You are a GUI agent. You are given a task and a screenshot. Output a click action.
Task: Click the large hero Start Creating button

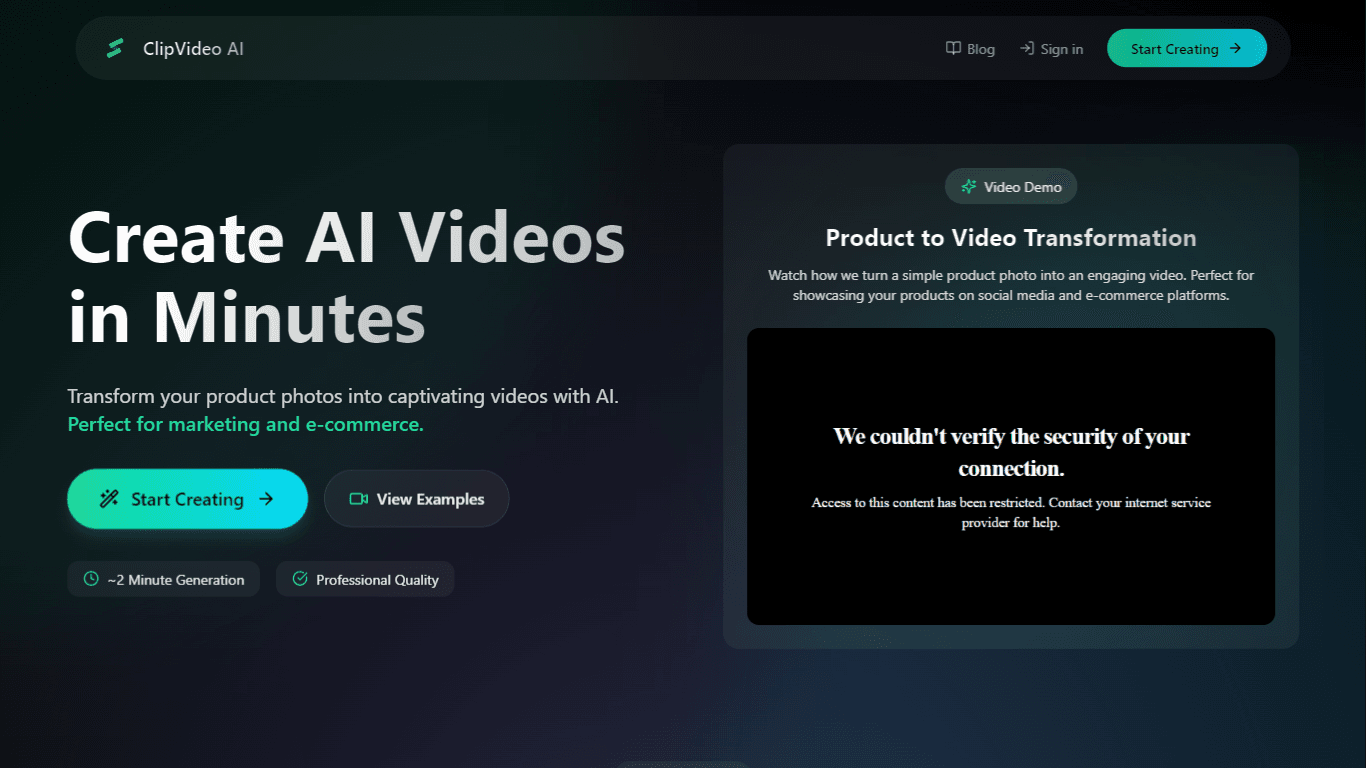(x=187, y=499)
